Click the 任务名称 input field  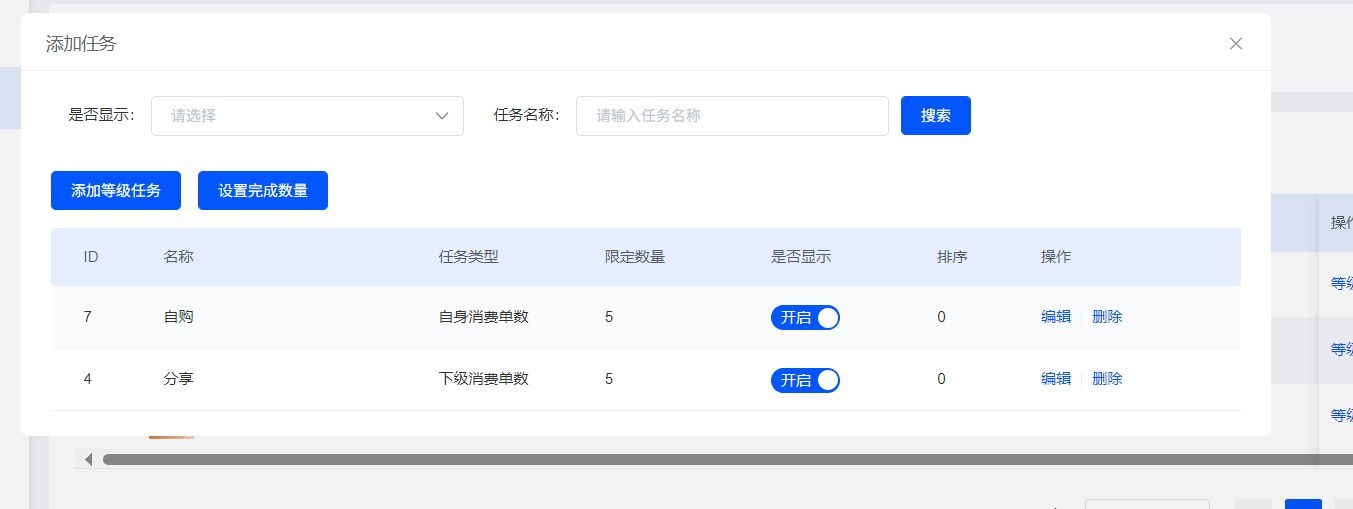pyautogui.click(x=731, y=116)
